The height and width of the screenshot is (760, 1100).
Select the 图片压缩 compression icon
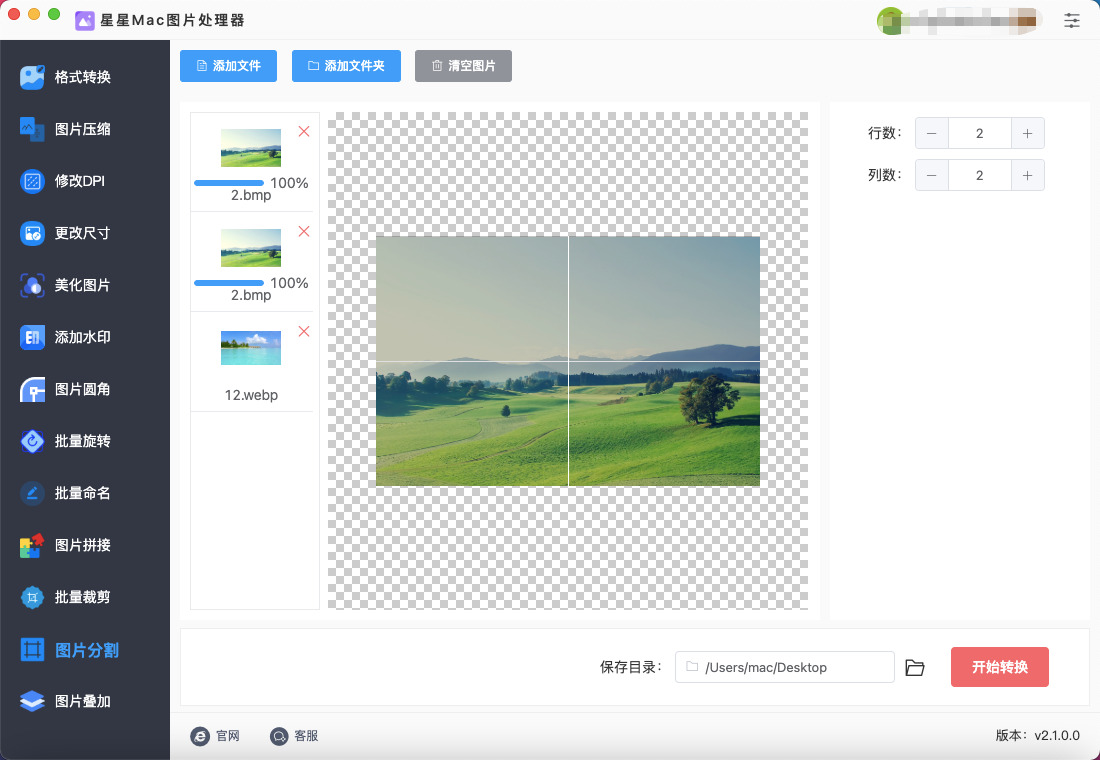click(x=32, y=129)
